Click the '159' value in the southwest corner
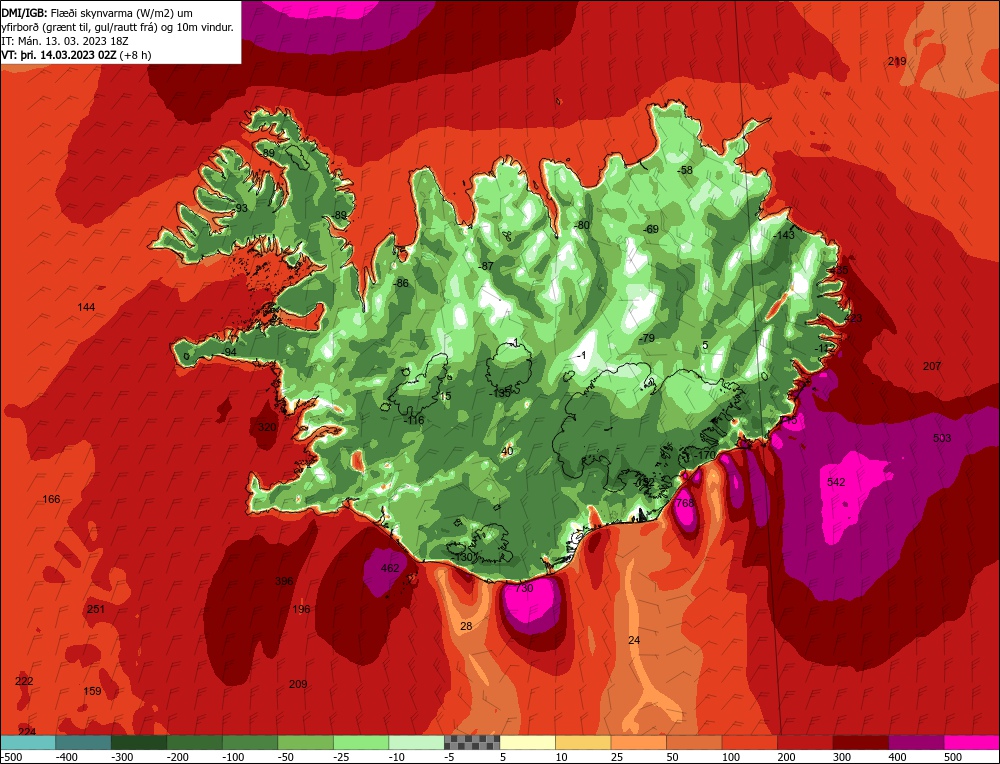Viewport: 1000px width, 764px height. tap(92, 691)
